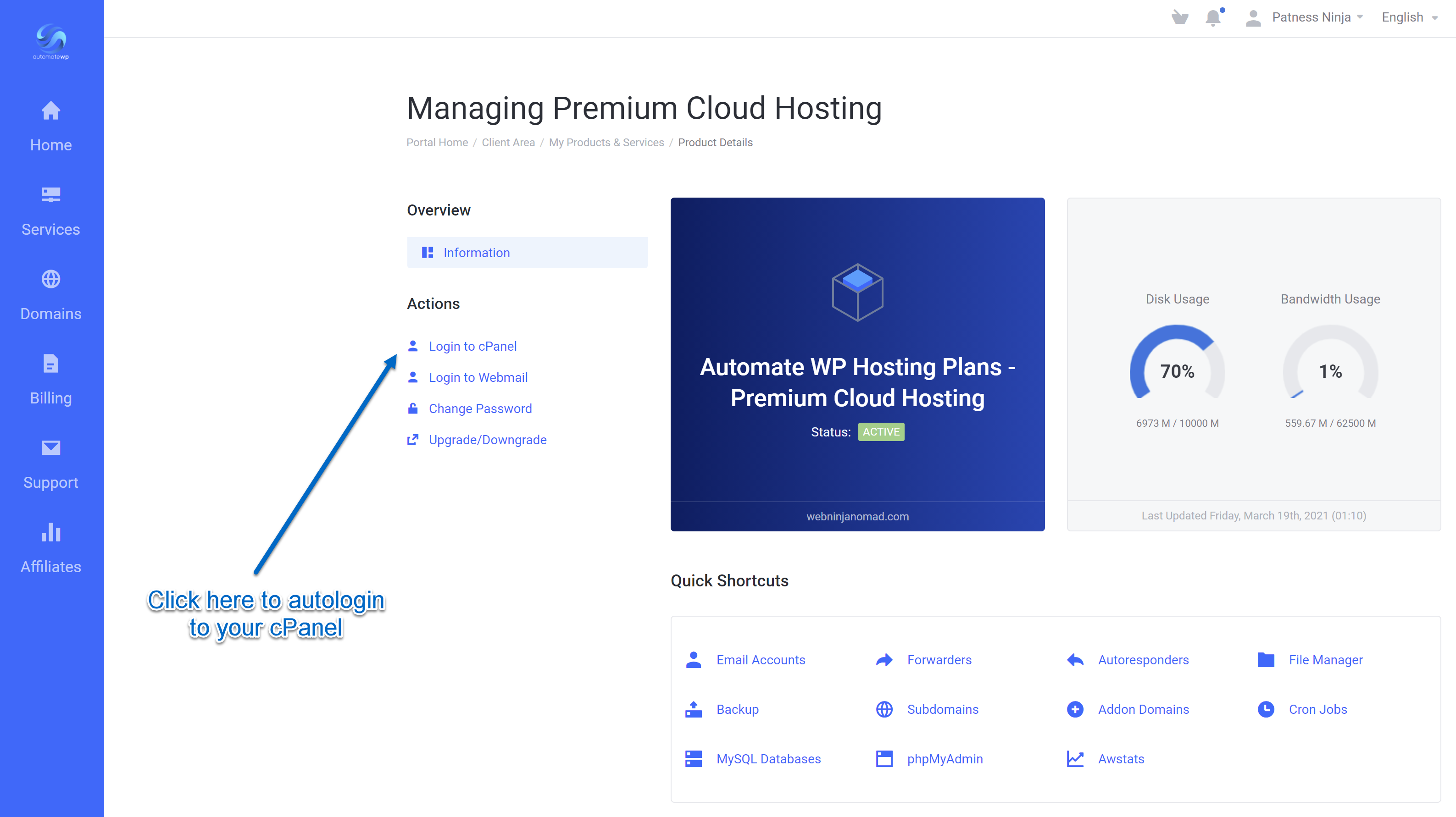The height and width of the screenshot is (817, 1456).
Task: Open Cron Jobs shortcut
Action: coord(1317,709)
